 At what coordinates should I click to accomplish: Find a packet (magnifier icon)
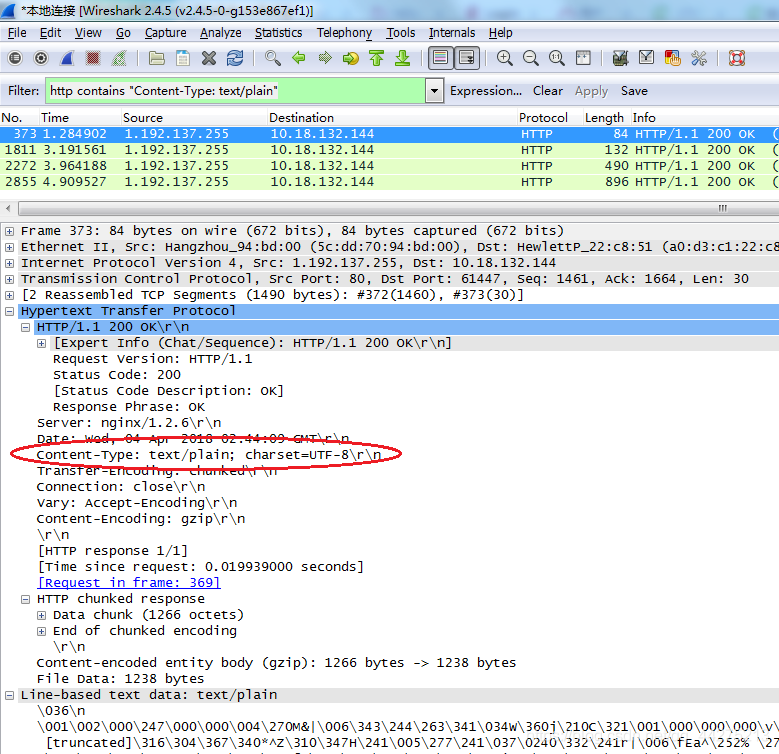pos(273,58)
